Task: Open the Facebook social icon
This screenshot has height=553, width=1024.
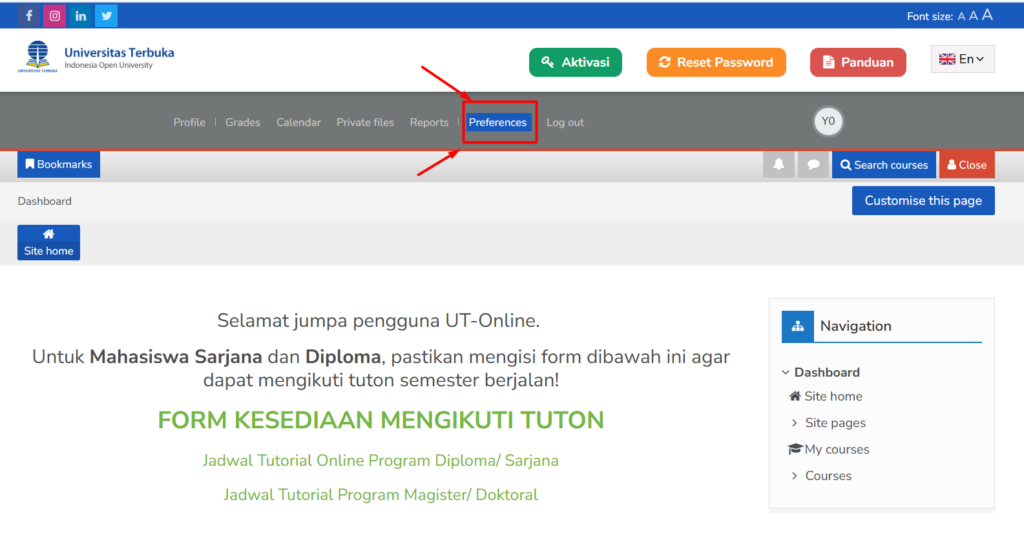Action: click(28, 16)
